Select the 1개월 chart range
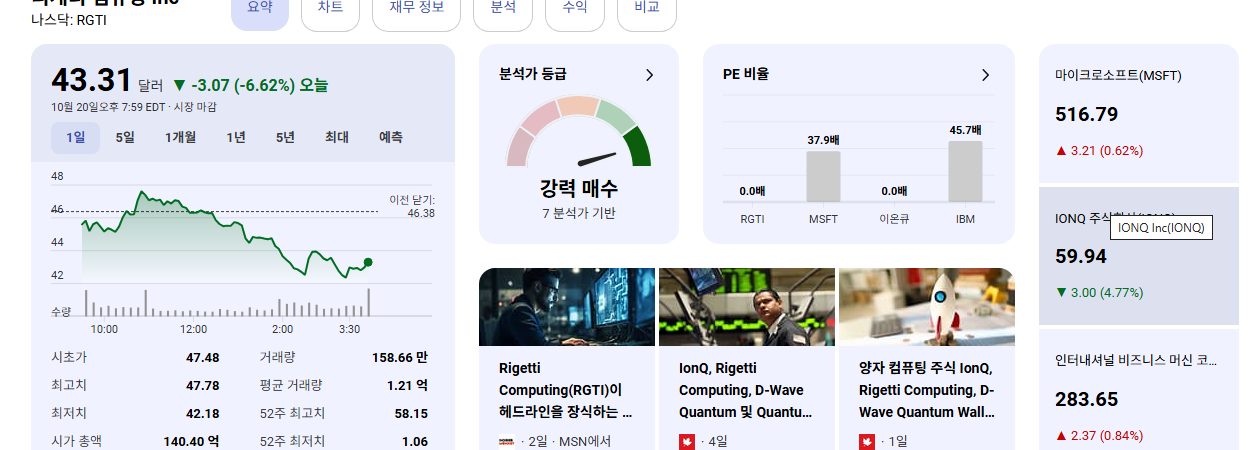This screenshot has width=1250, height=450. point(181,138)
